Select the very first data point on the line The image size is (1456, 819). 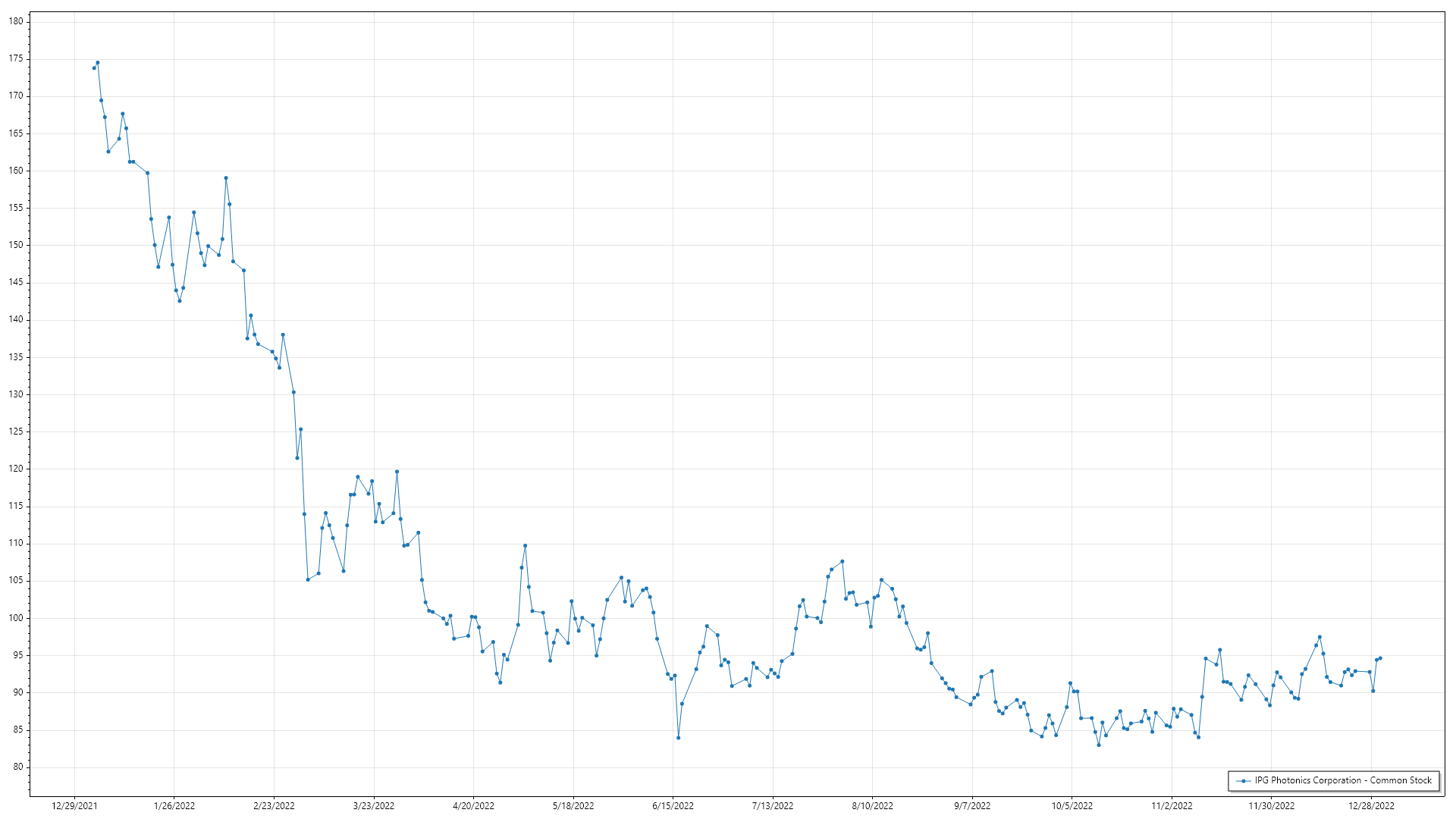point(94,68)
